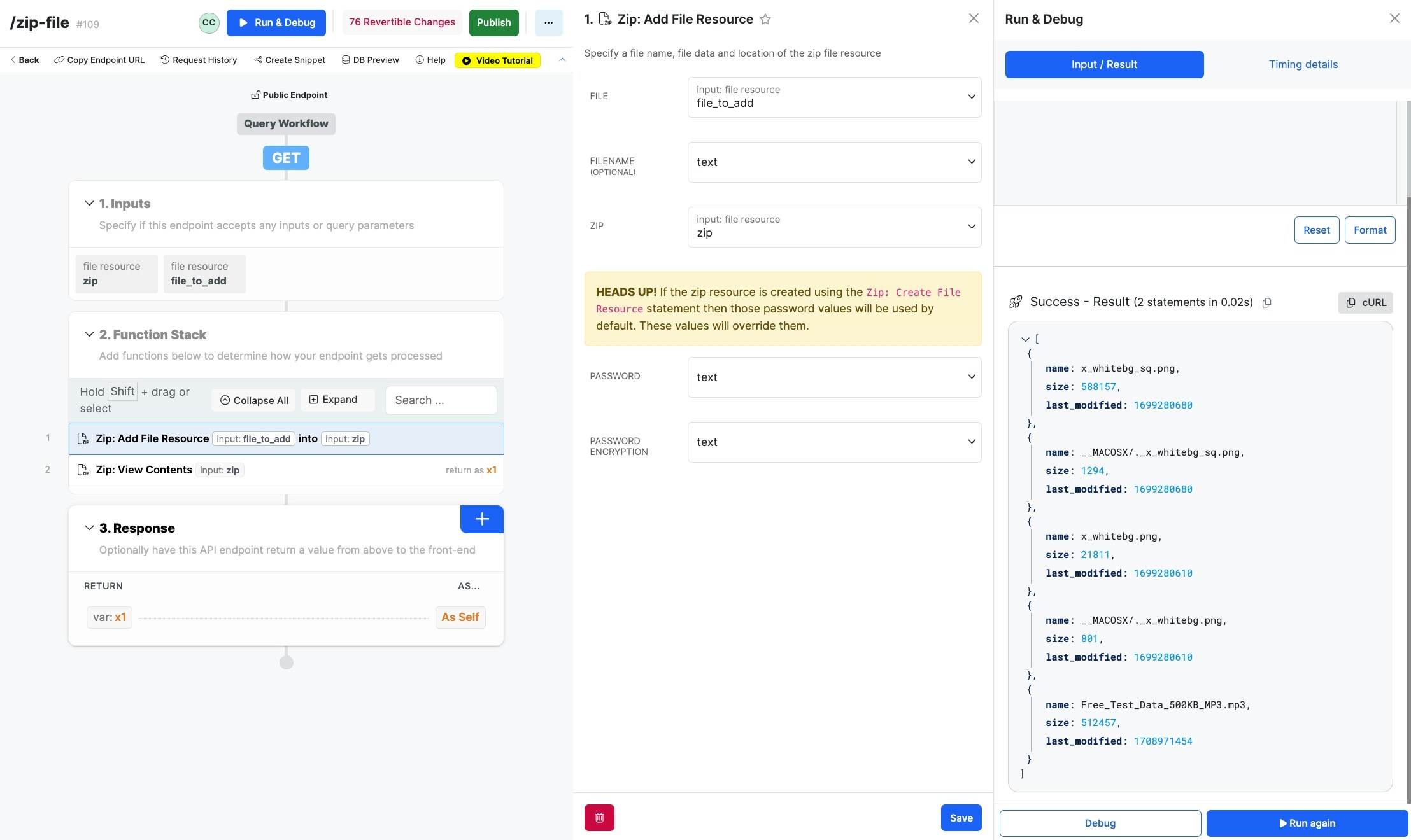Collapse the top toolbar with caret icon
The width and height of the screenshot is (1411, 840).
tap(562, 60)
